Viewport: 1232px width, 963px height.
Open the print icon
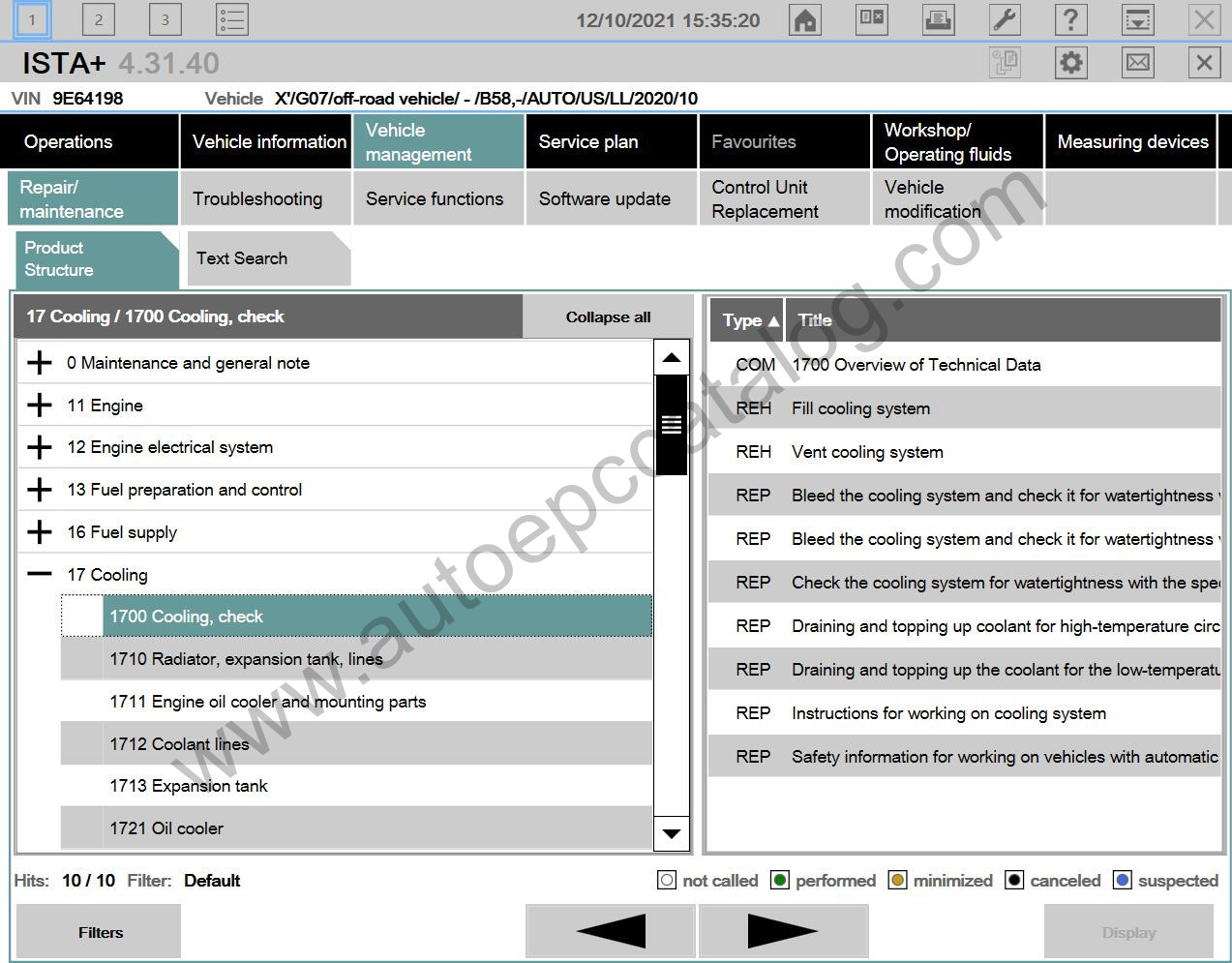tap(938, 19)
